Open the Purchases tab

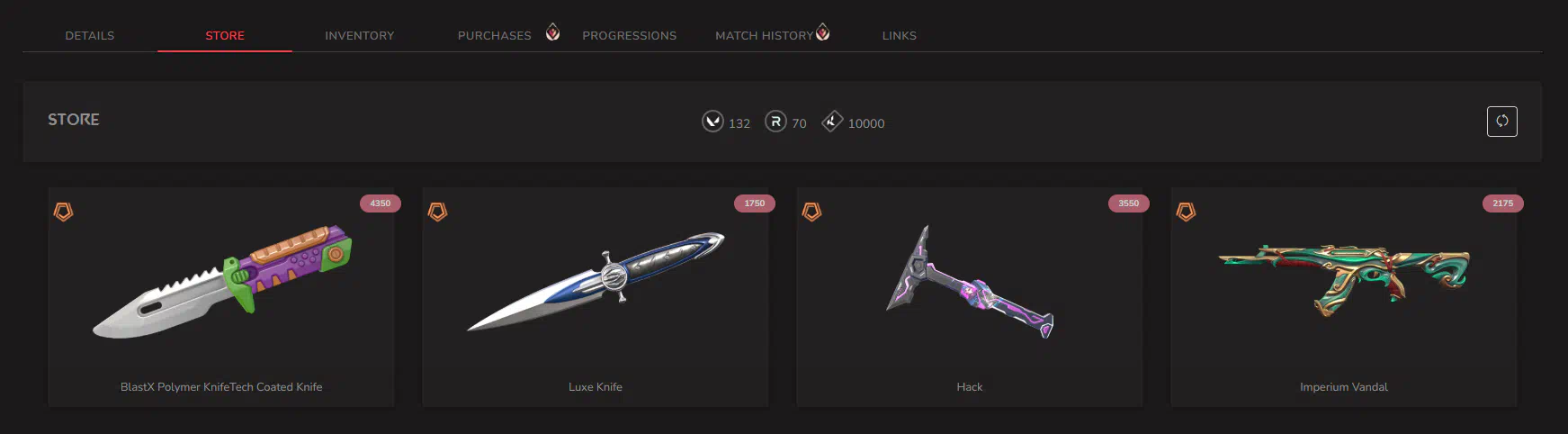pos(495,36)
